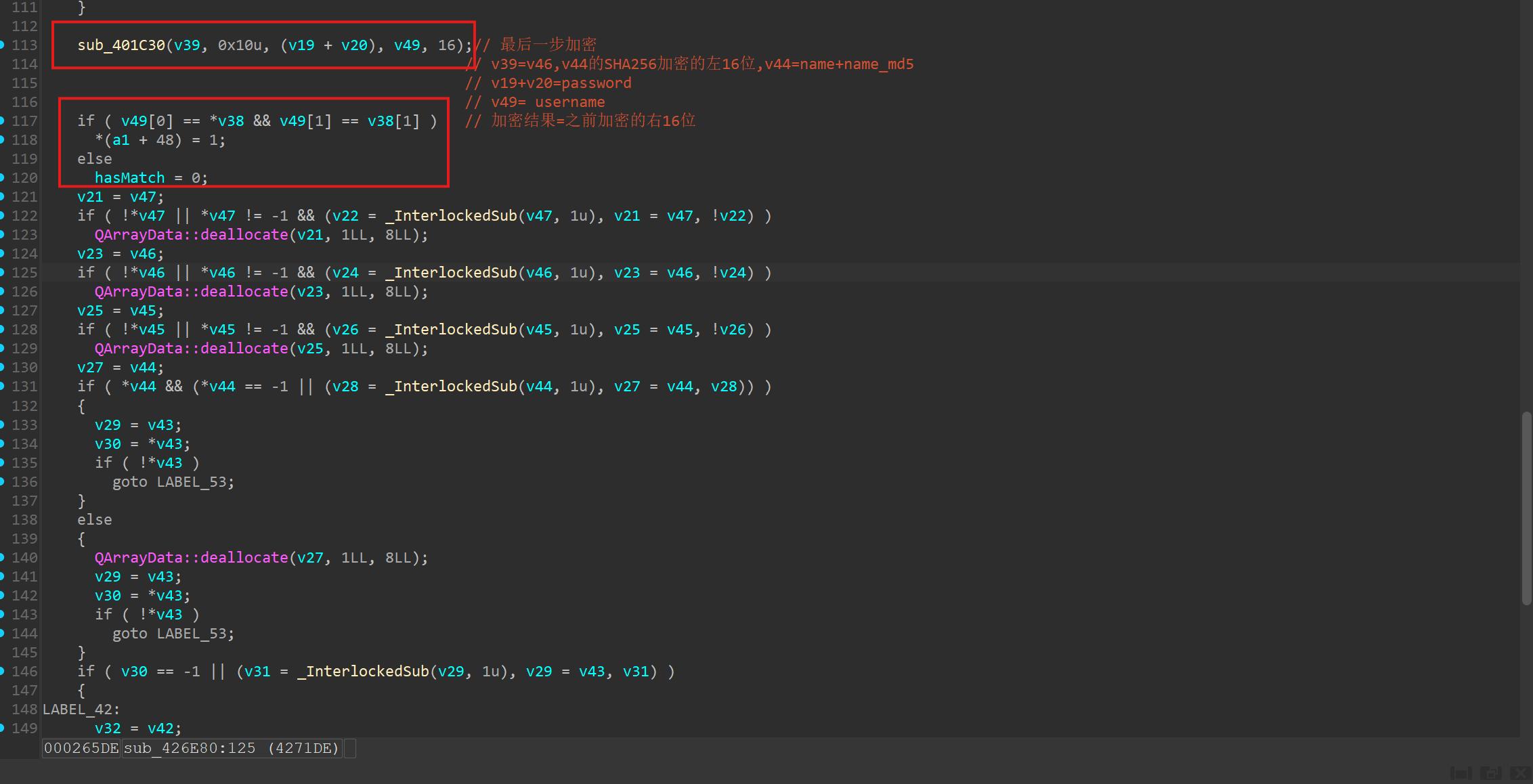The image size is (1533, 784).
Task: Toggle breakpoint dot on line 113
Action: pyautogui.click(x=2, y=45)
